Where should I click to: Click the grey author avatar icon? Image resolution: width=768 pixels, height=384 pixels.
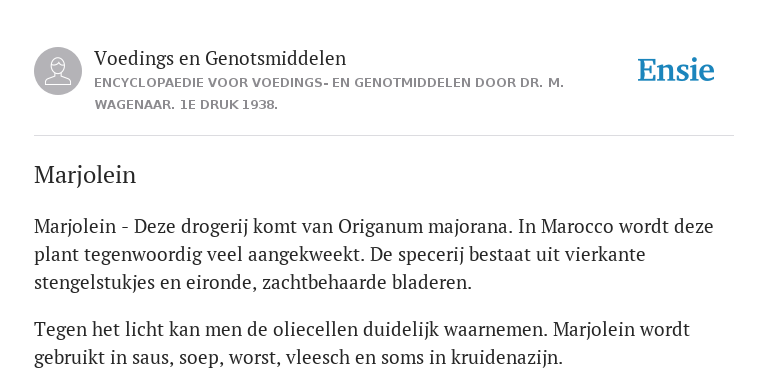tap(58, 71)
